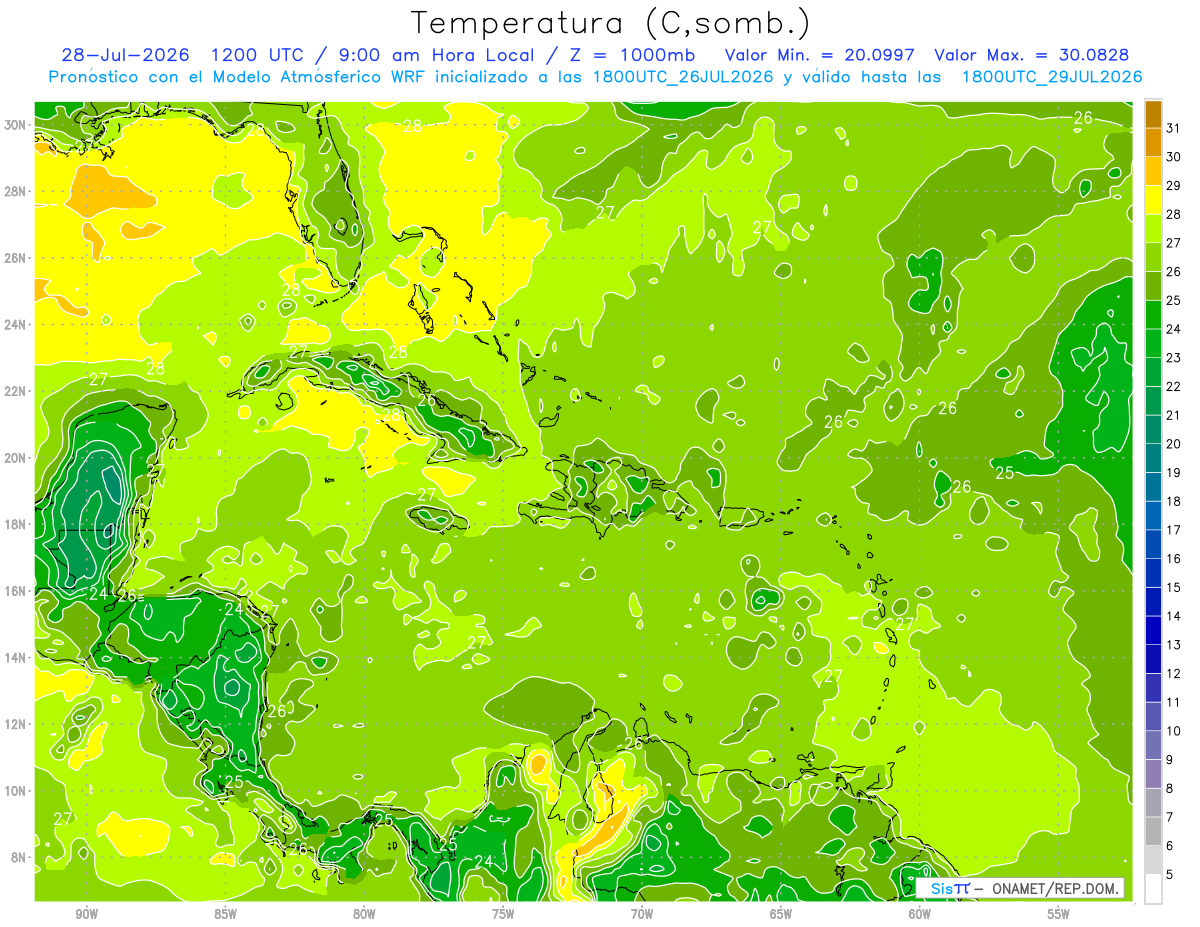Click the "10N" latitude axis label
This screenshot has height=927, width=1200.
tap(15, 790)
